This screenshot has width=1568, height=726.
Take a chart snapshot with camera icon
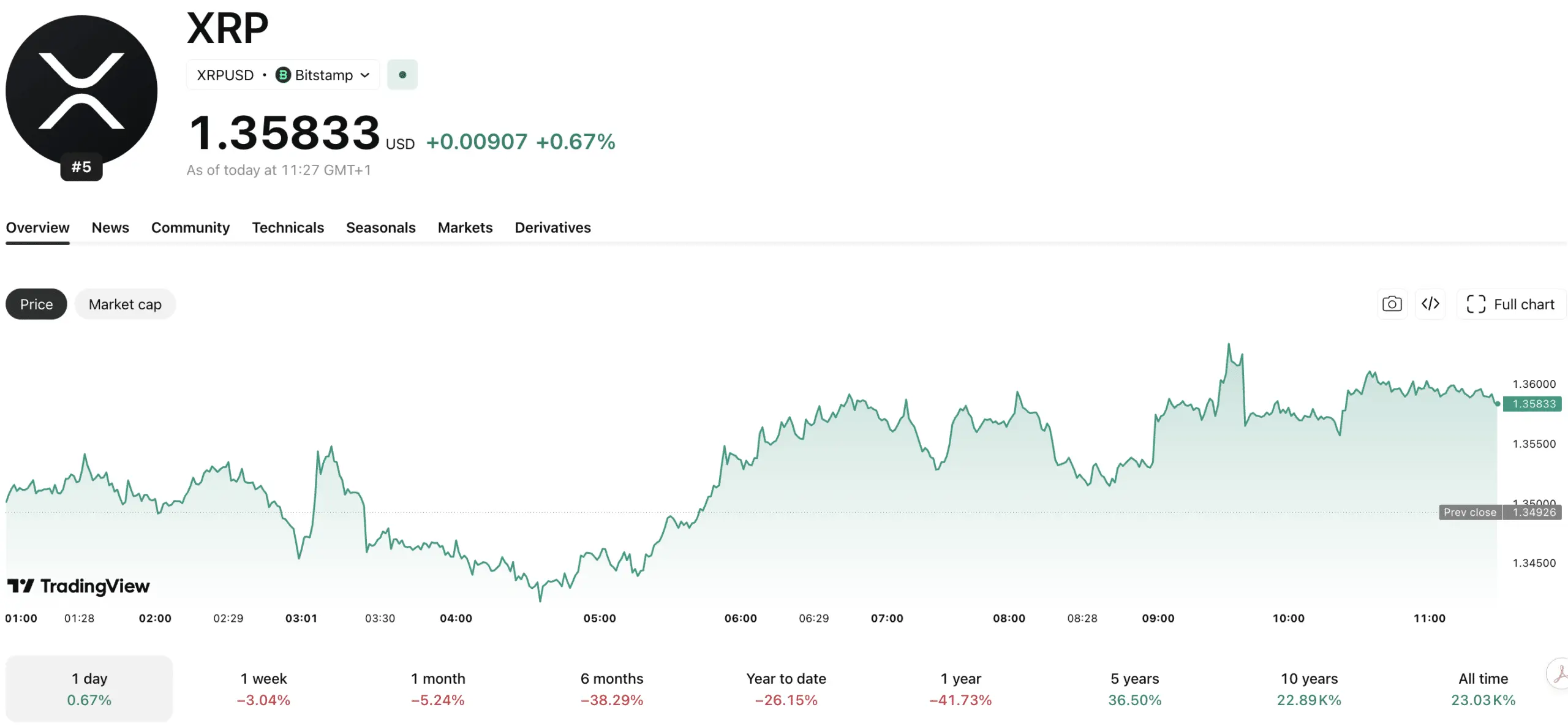[x=1392, y=304]
